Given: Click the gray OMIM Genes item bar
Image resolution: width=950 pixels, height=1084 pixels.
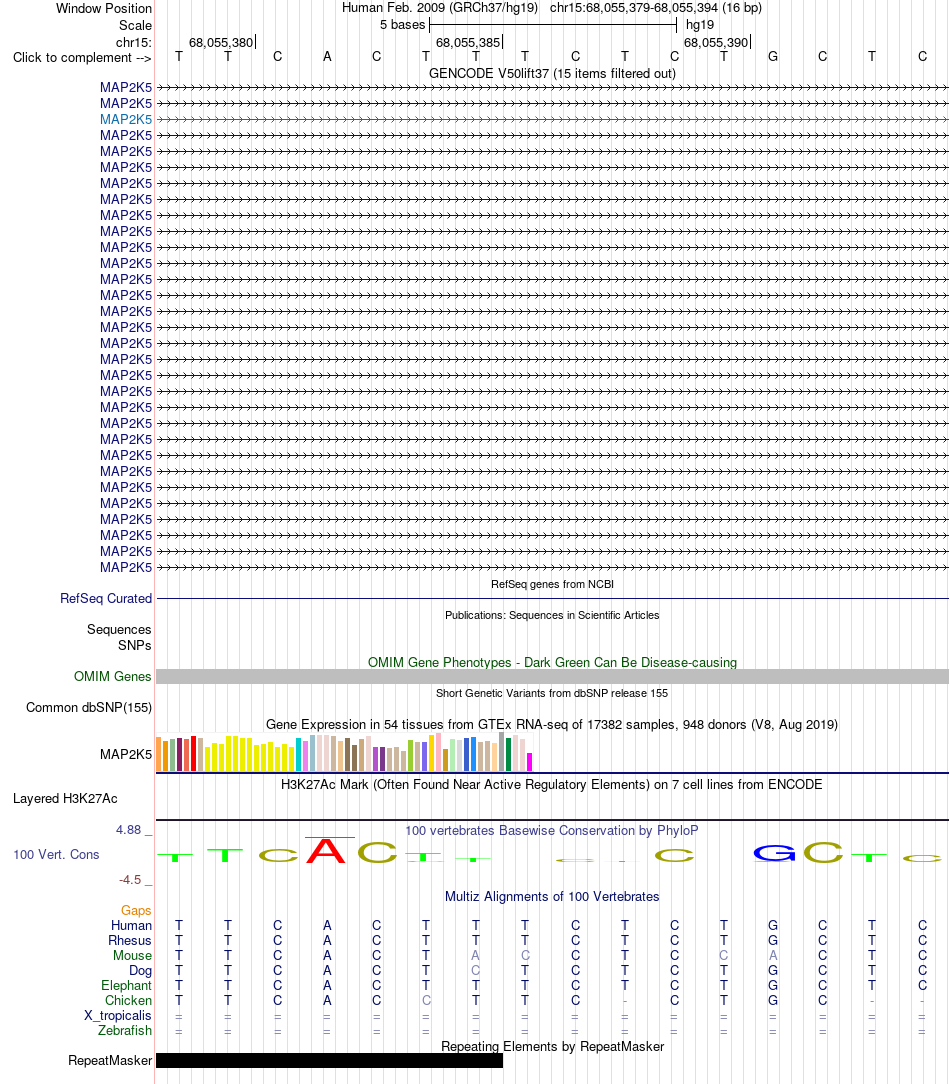Looking at the screenshot, I should pos(552,677).
